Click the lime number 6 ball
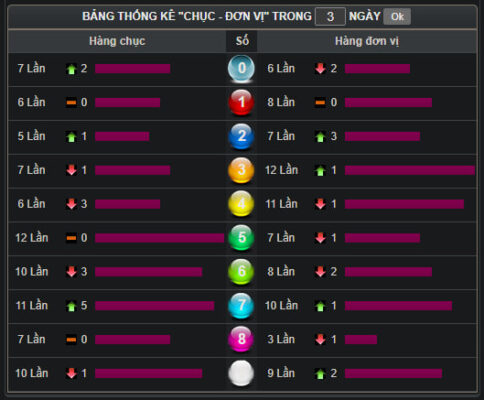Viewport: 484px width, 400px height. point(241,272)
